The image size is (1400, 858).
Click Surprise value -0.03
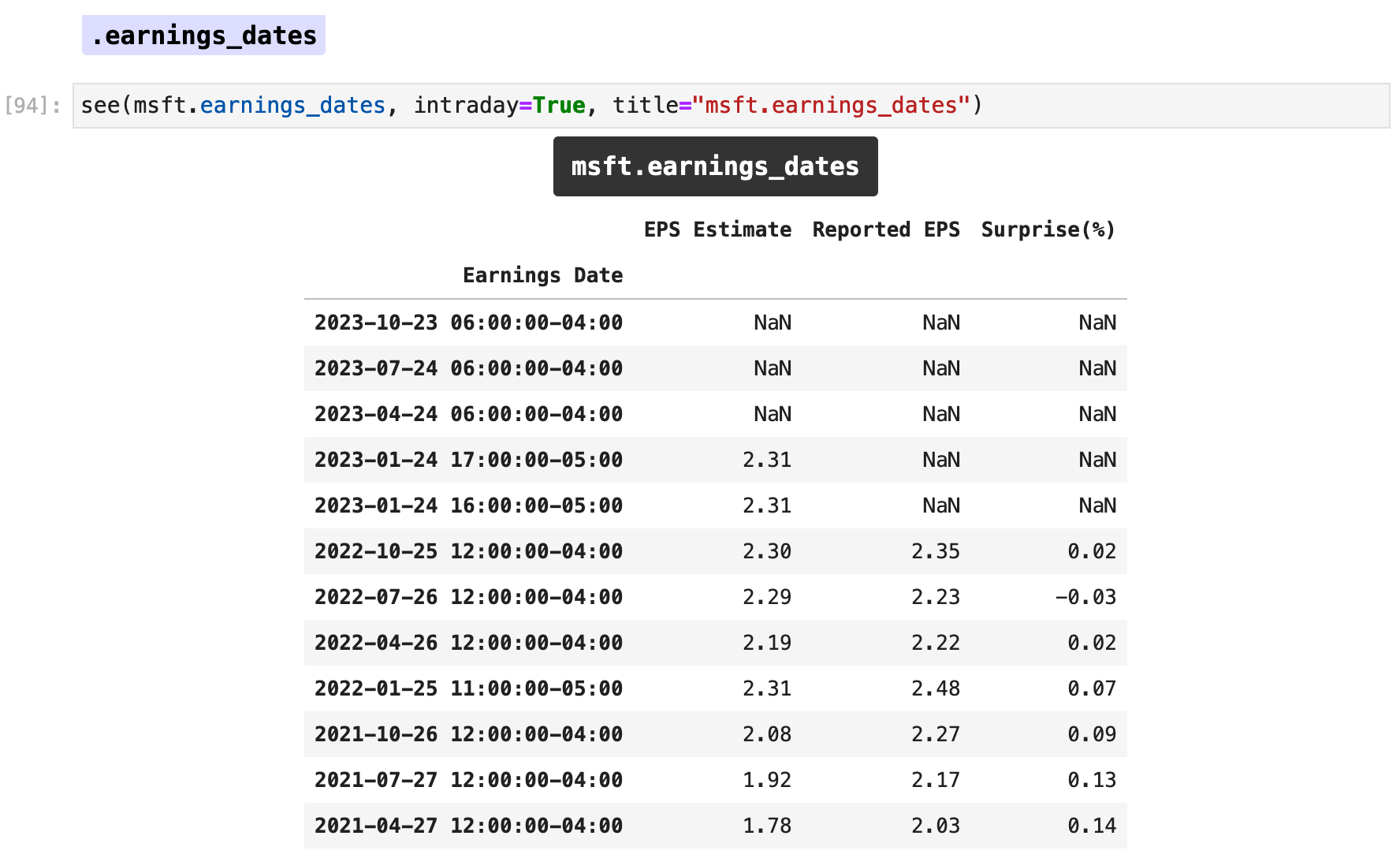click(x=1086, y=597)
